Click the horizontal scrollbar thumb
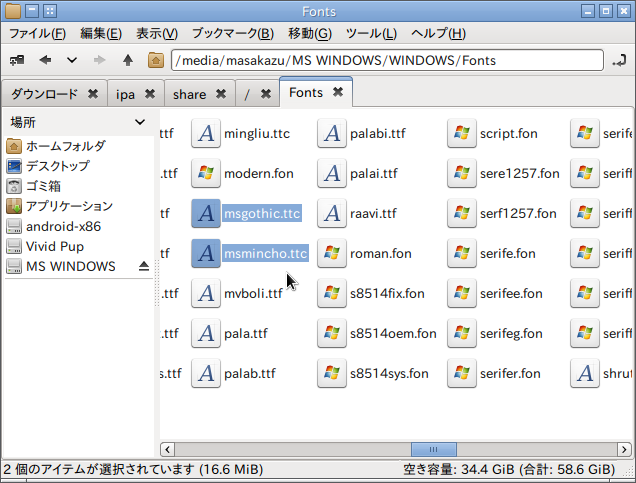Viewport: 636px width, 483px height. pyautogui.click(x=434, y=449)
